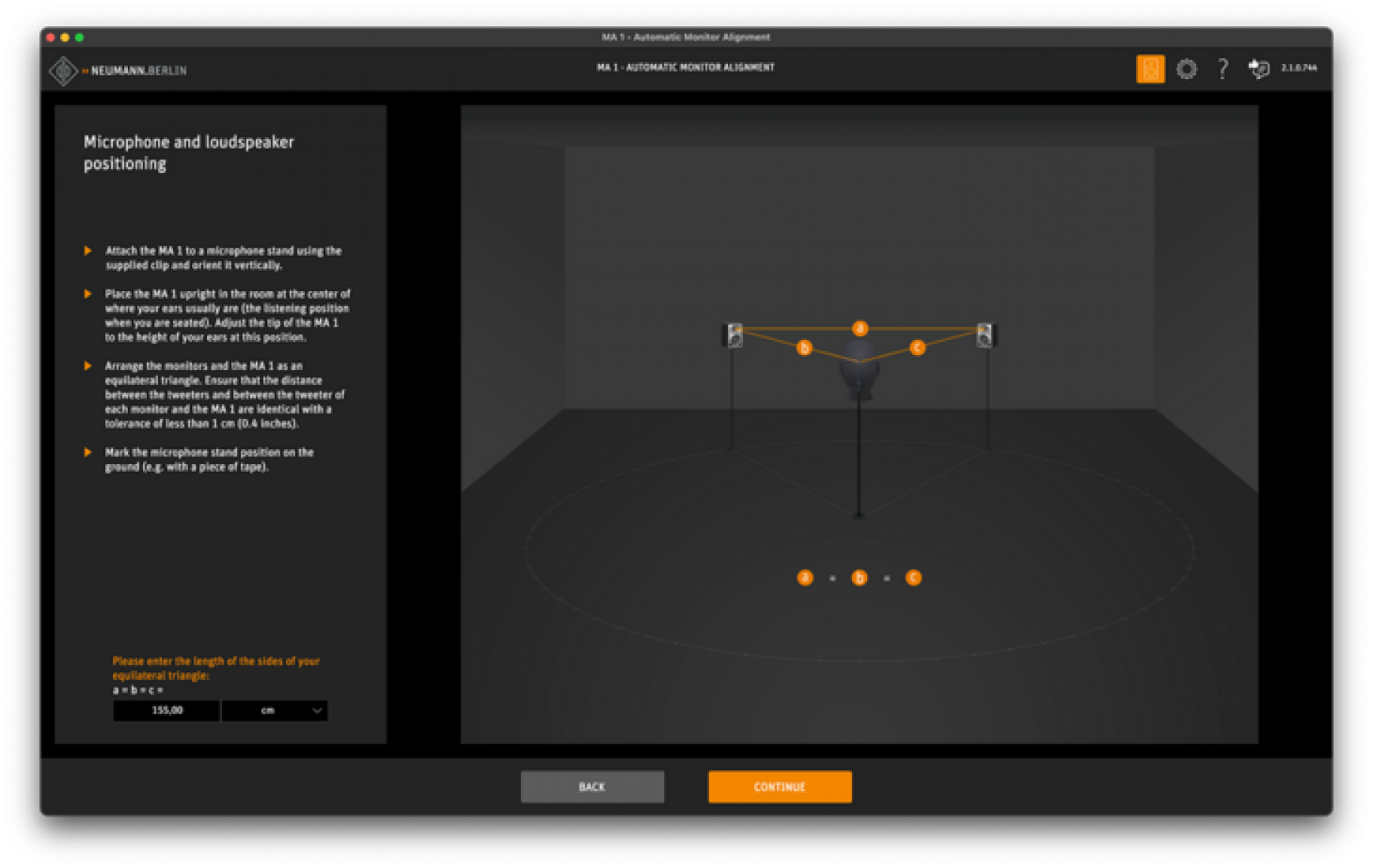Screen dimensions: 1373x868
Task: Click the triangle side length field showing 155,00
Action: tap(167, 710)
